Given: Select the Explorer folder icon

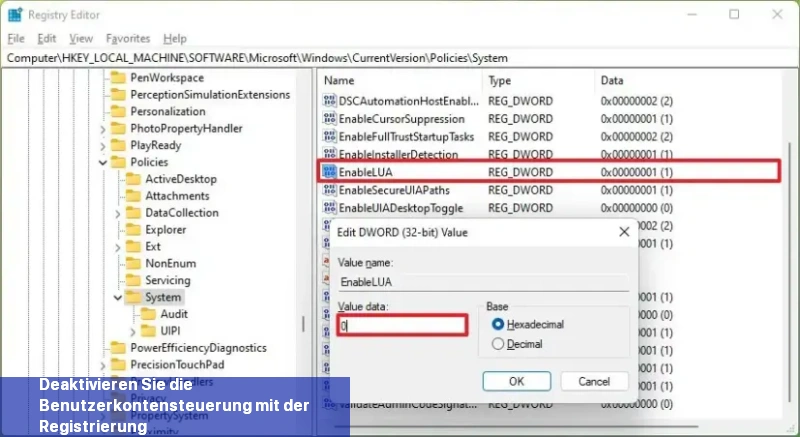Looking at the screenshot, I should click(133, 229).
